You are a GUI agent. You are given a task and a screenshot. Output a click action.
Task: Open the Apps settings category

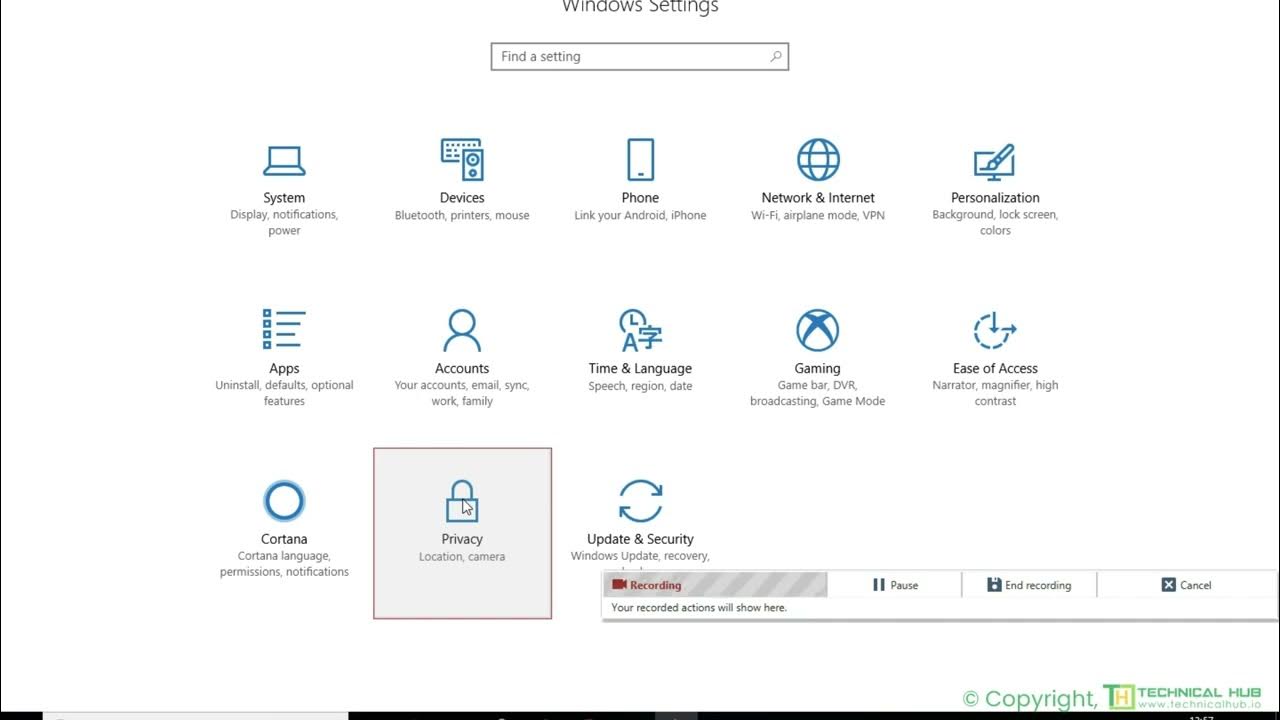click(284, 357)
